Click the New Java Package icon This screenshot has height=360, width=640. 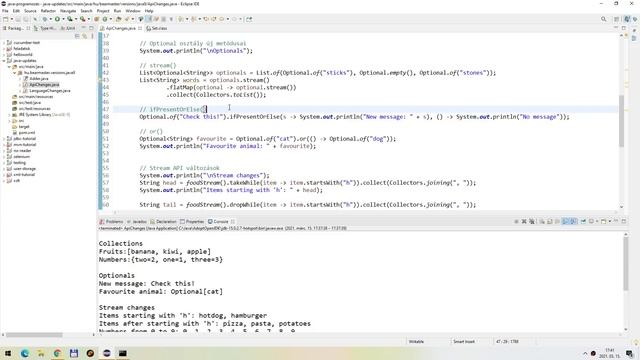97,19
